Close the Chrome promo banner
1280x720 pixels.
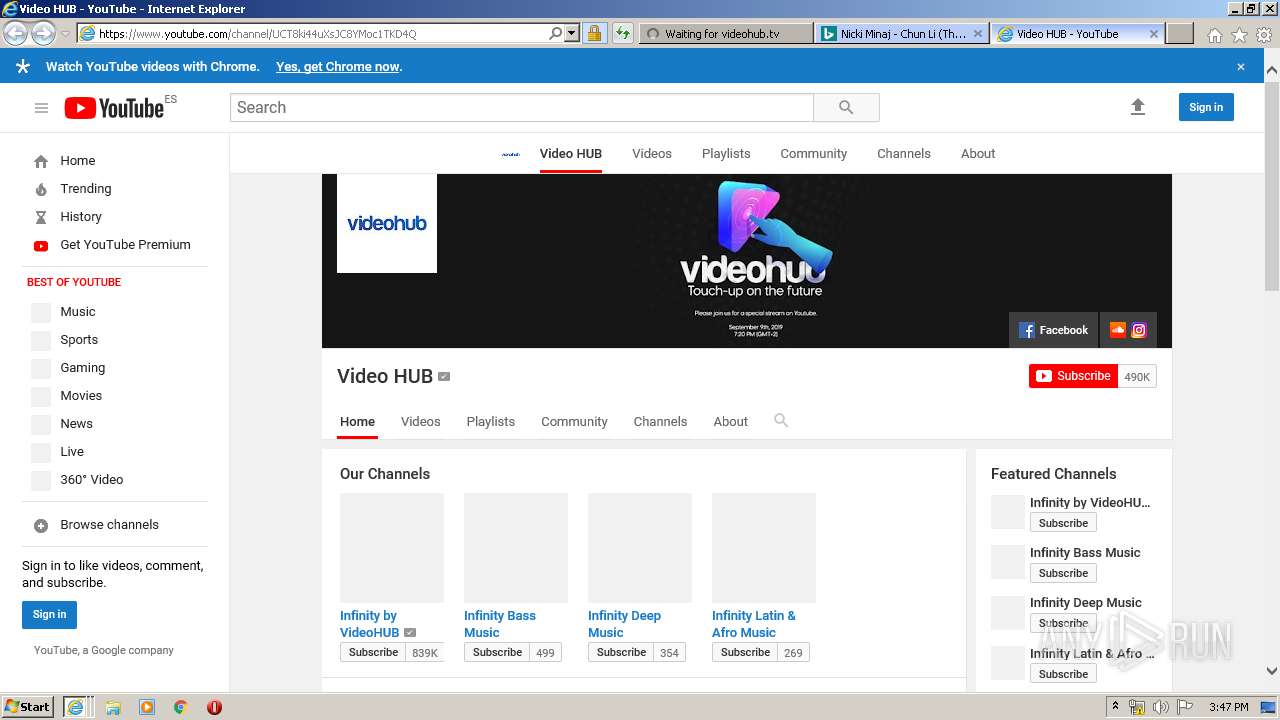tap(1241, 67)
